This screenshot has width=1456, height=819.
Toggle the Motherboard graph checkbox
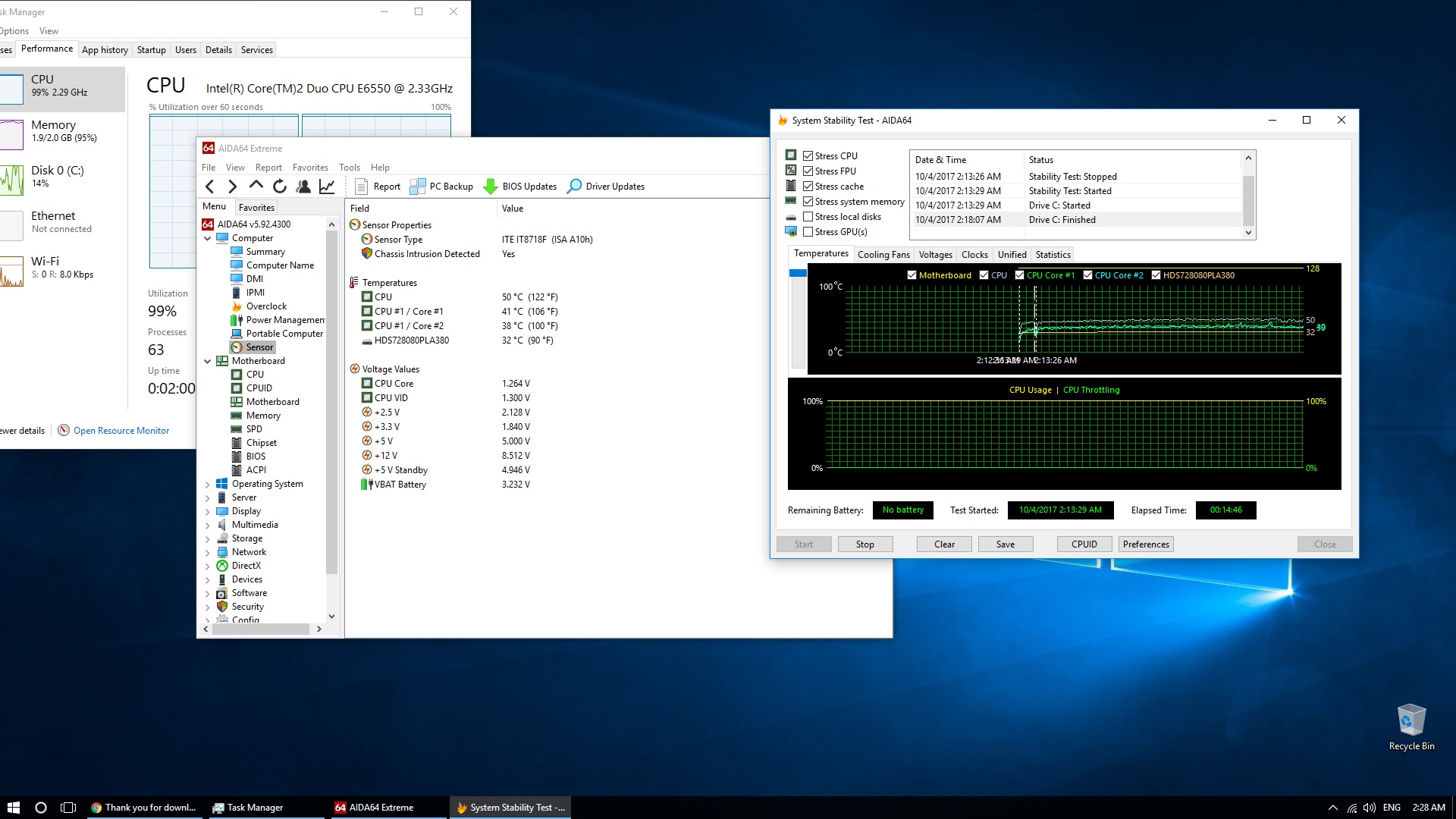pos(912,275)
